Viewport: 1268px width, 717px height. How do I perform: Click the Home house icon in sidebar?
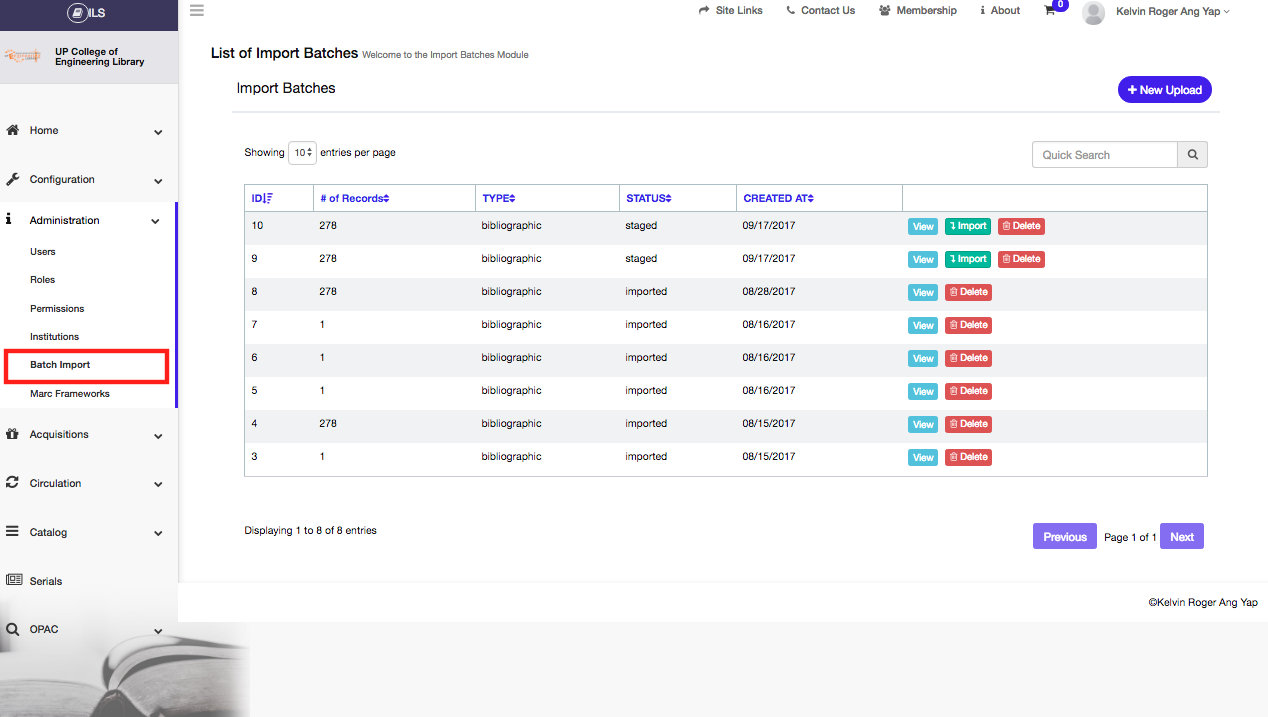(x=13, y=130)
